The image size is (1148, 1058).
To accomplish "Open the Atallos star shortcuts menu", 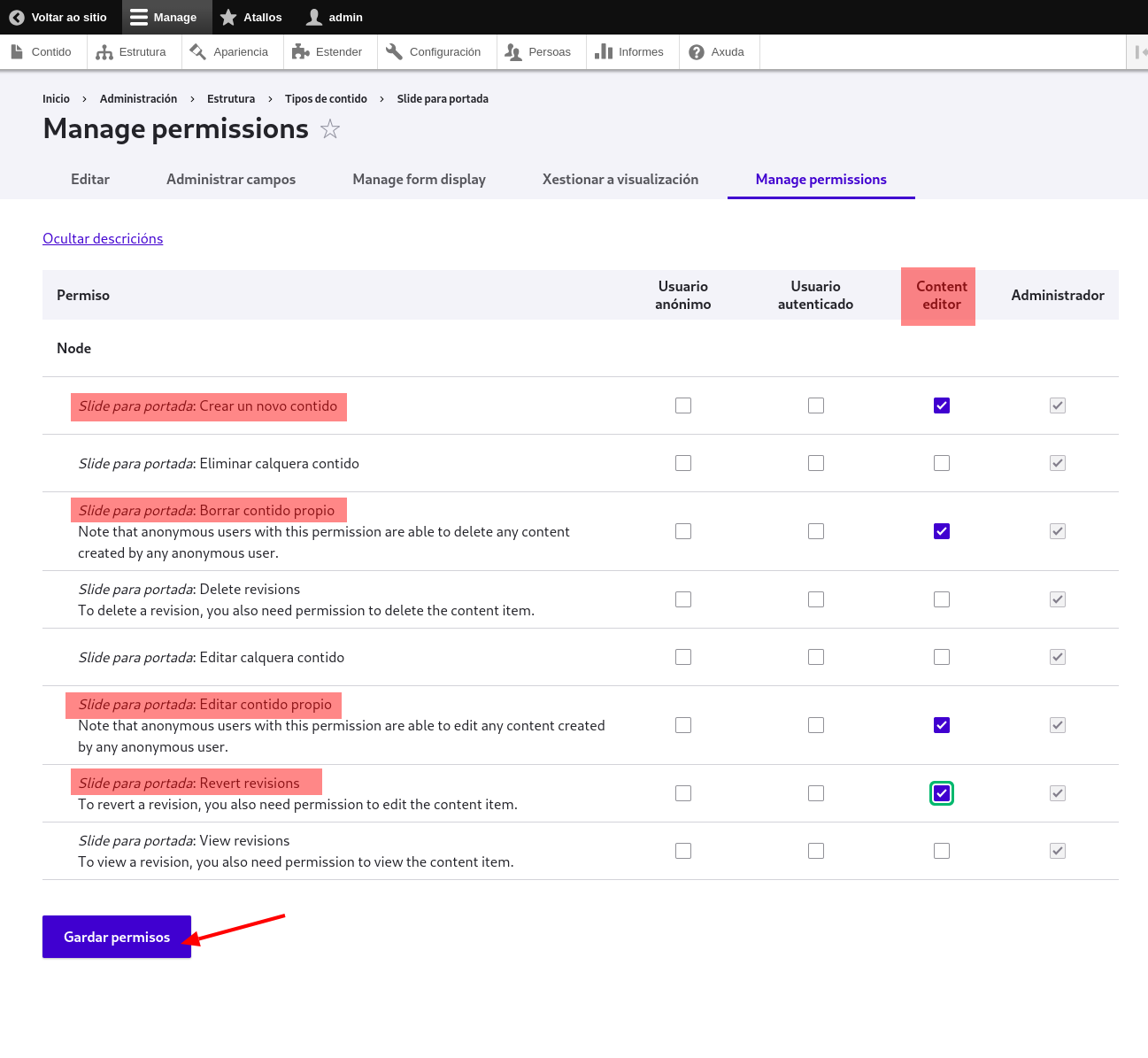I will pyautogui.click(x=251, y=17).
